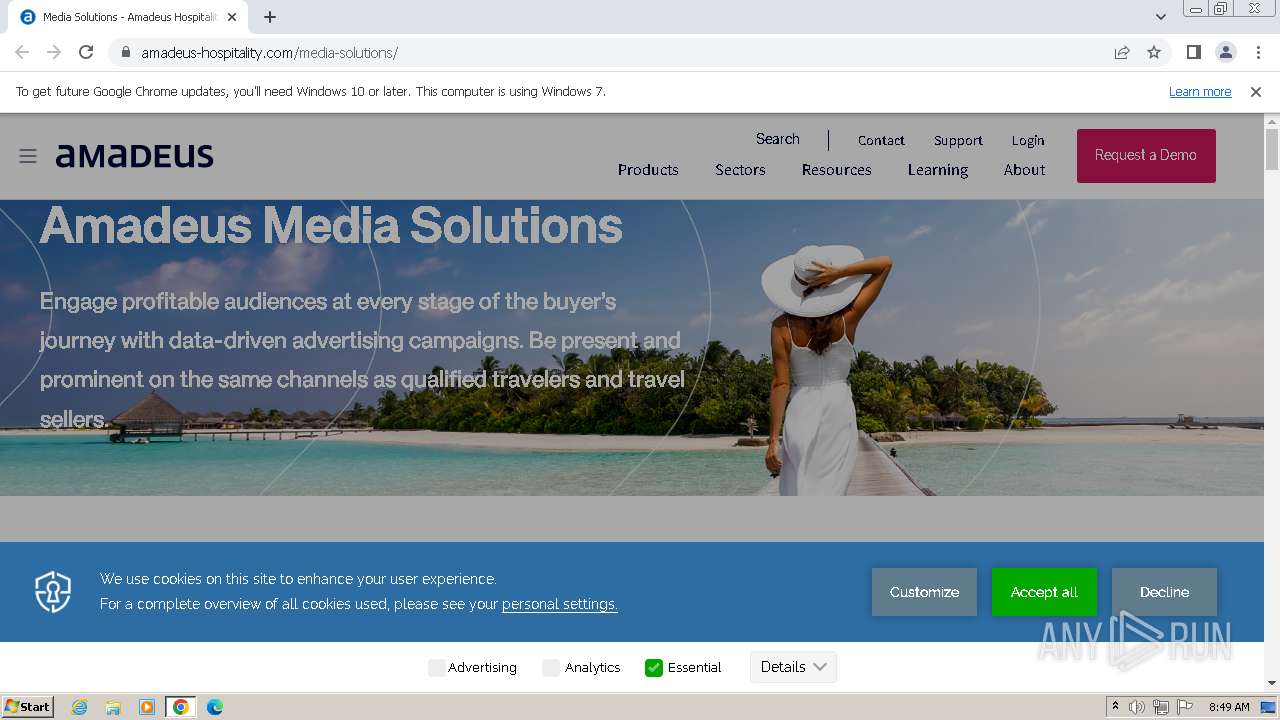Reload the page
The image size is (1280, 720).
[86, 52]
